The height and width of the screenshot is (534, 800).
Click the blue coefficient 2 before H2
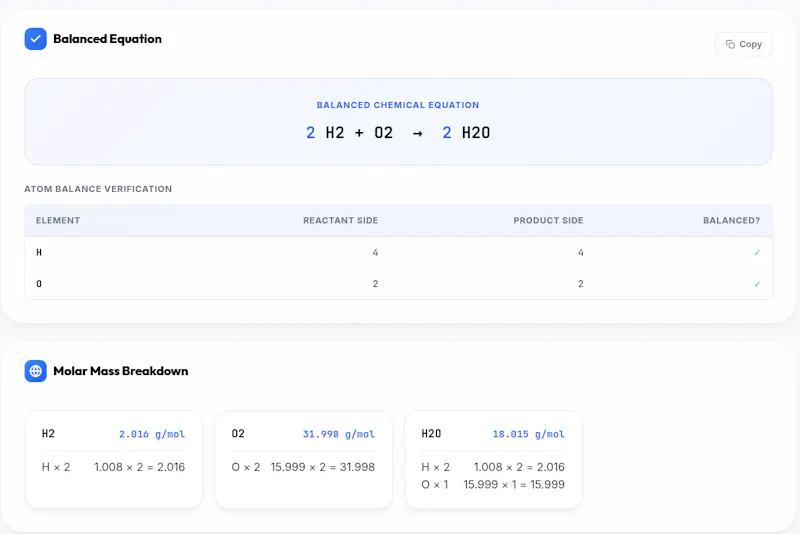point(310,133)
